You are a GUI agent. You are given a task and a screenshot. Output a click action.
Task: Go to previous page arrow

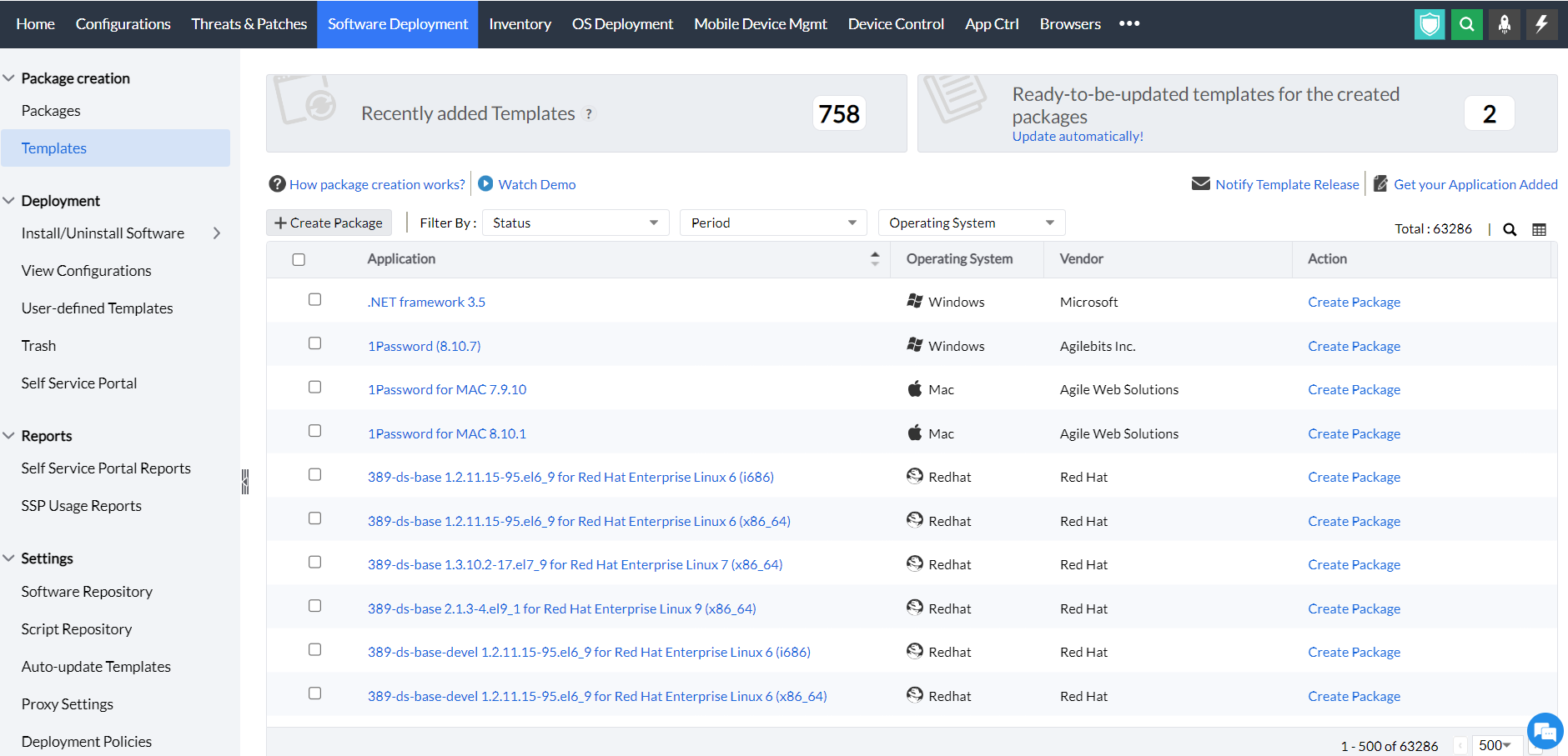[x=1460, y=746]
